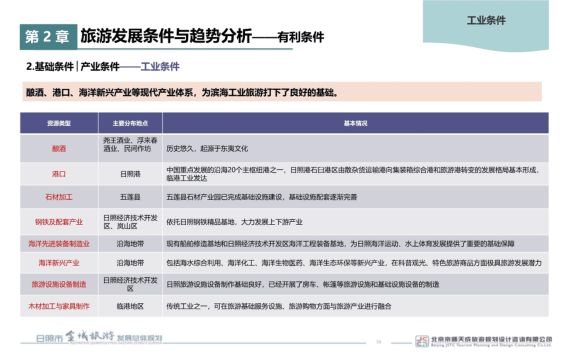Viewport: 570px width, 360px height.
Task: Click the description starting '中国重点发展的沿海20个'
Action: (353, 174)
